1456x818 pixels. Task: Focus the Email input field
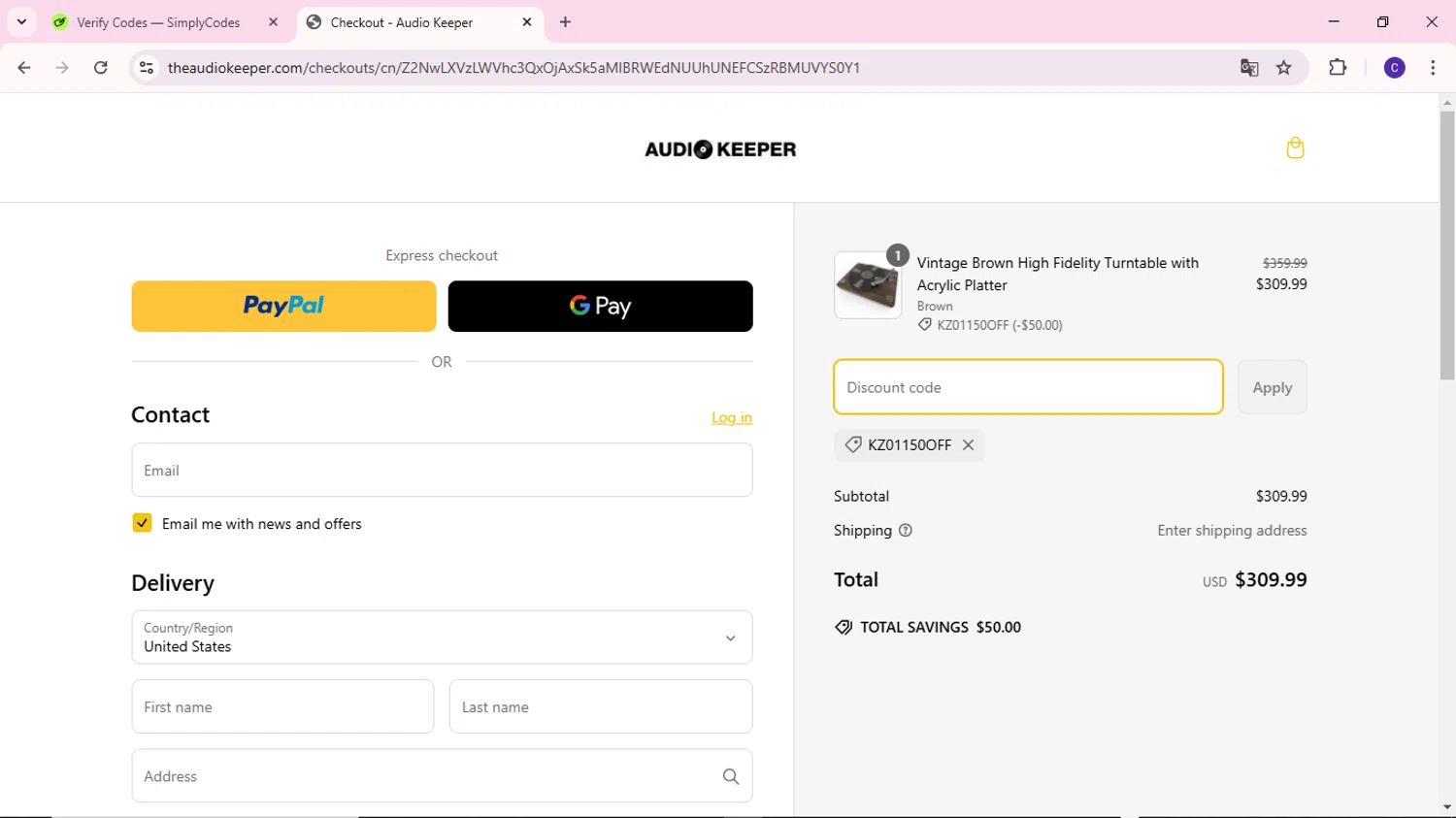click(x=442, y=471)
